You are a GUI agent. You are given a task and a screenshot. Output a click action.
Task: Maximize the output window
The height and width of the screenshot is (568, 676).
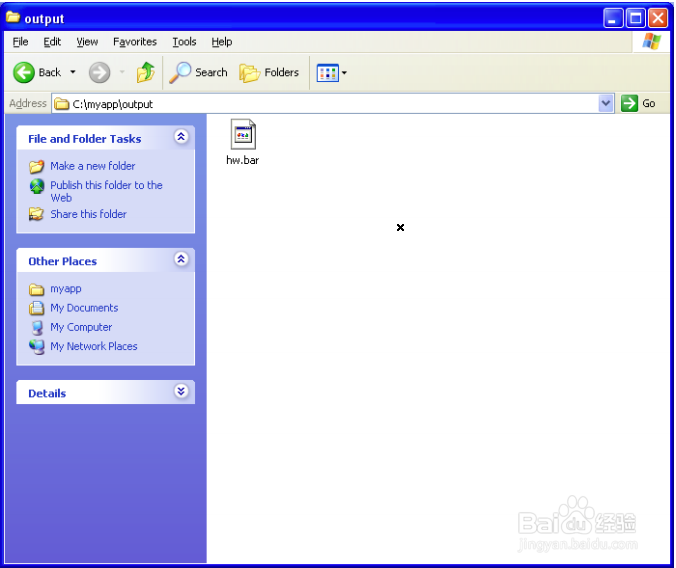(x=635, y=18)
